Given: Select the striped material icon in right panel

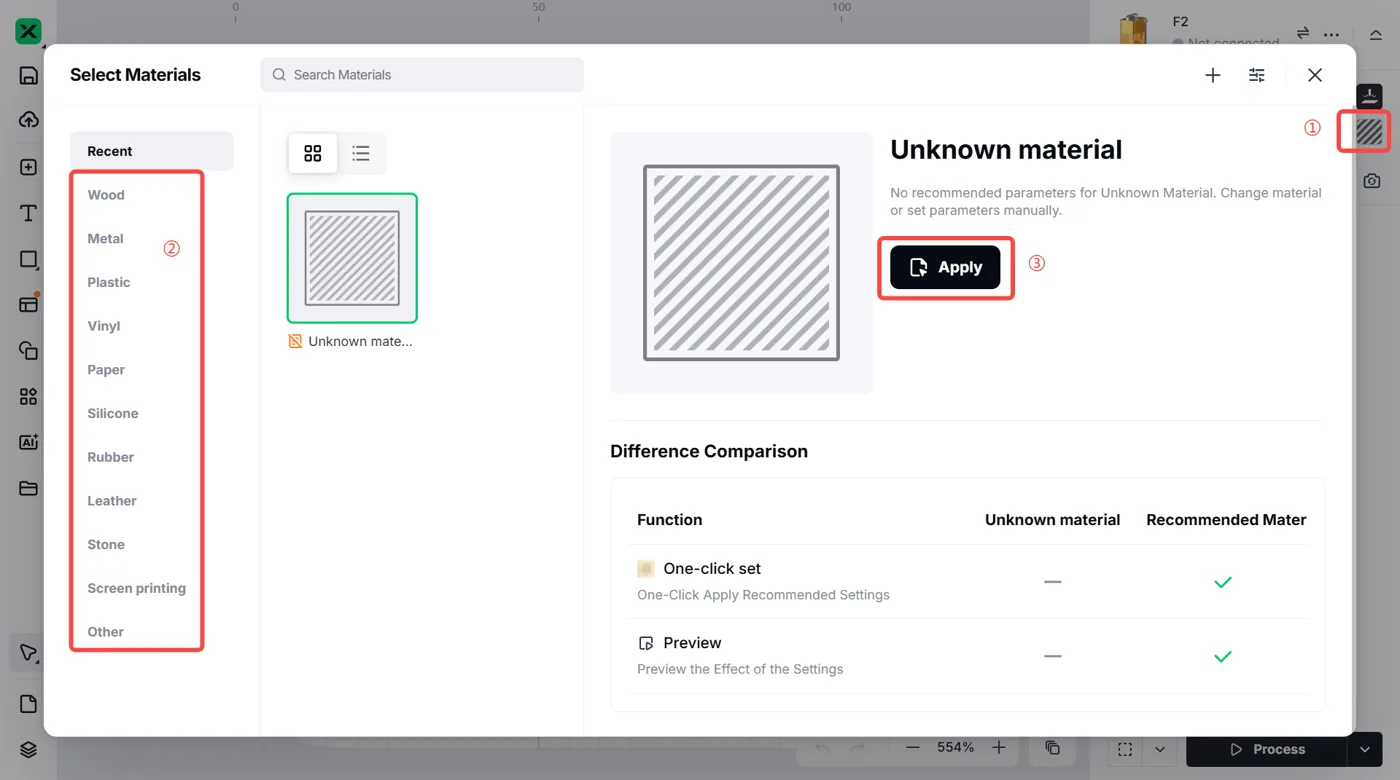Looking at the screenshot, I should (1369, 131).
